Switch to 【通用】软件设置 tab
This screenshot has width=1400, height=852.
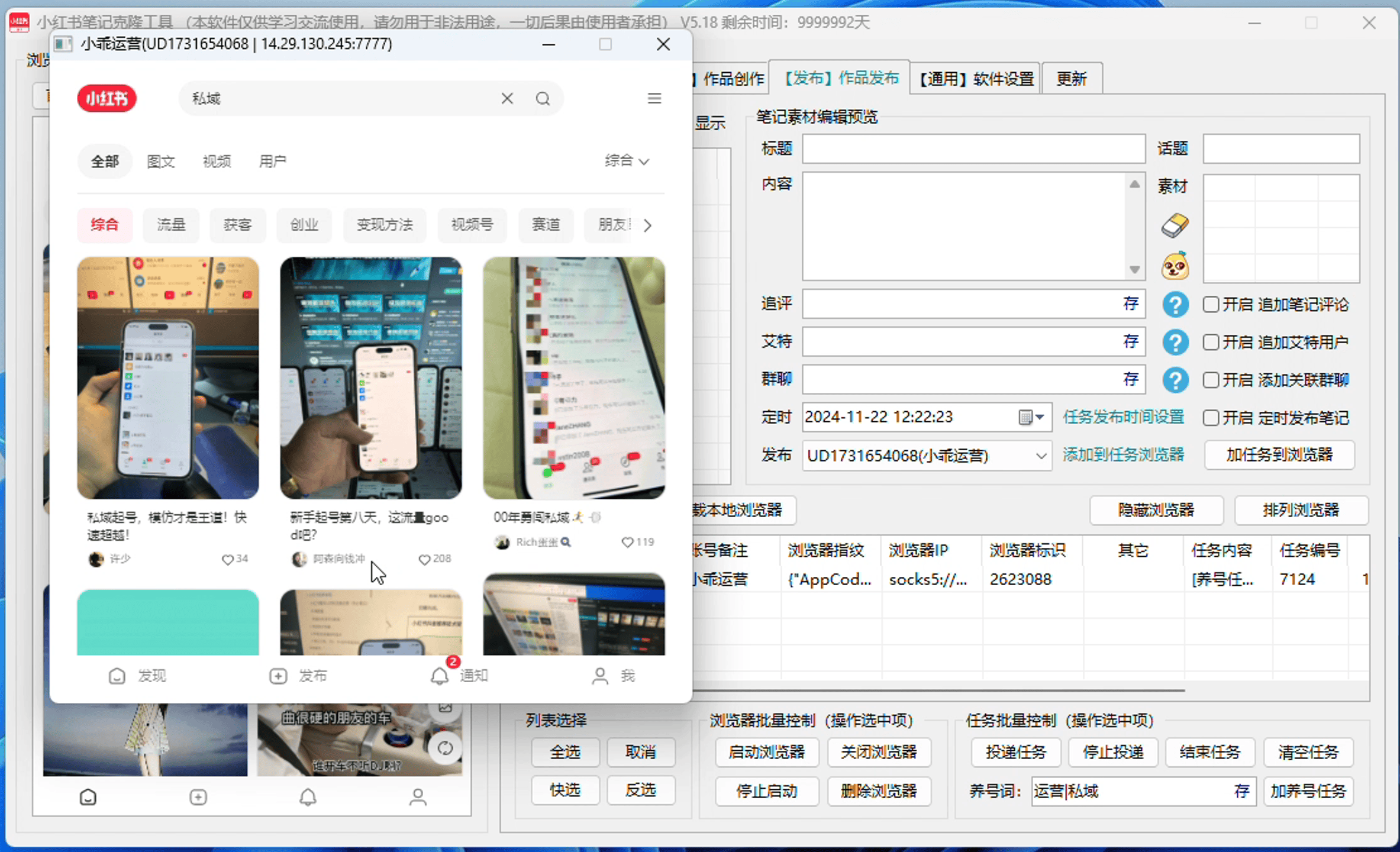[x=976, y=79]
